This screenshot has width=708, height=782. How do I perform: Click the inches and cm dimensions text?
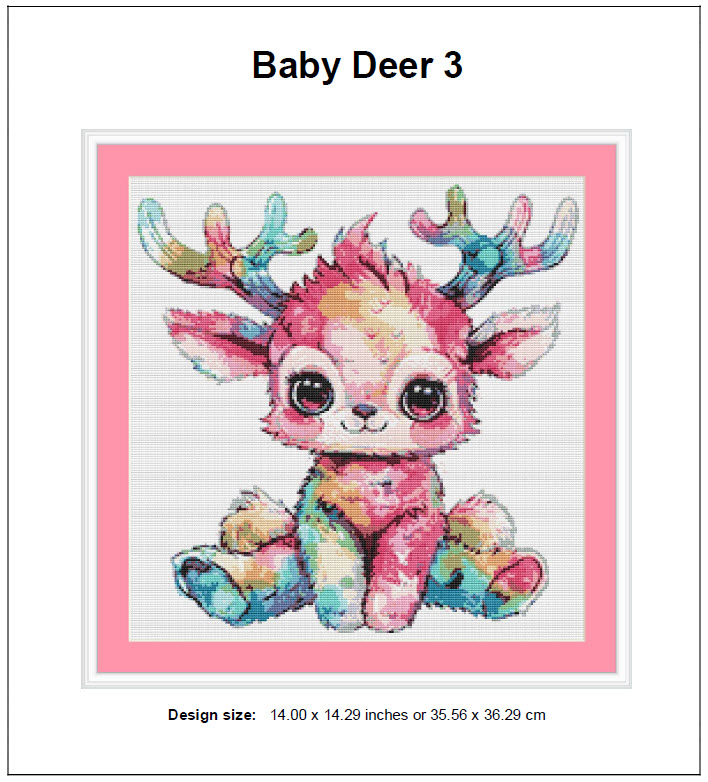(407, 715)
